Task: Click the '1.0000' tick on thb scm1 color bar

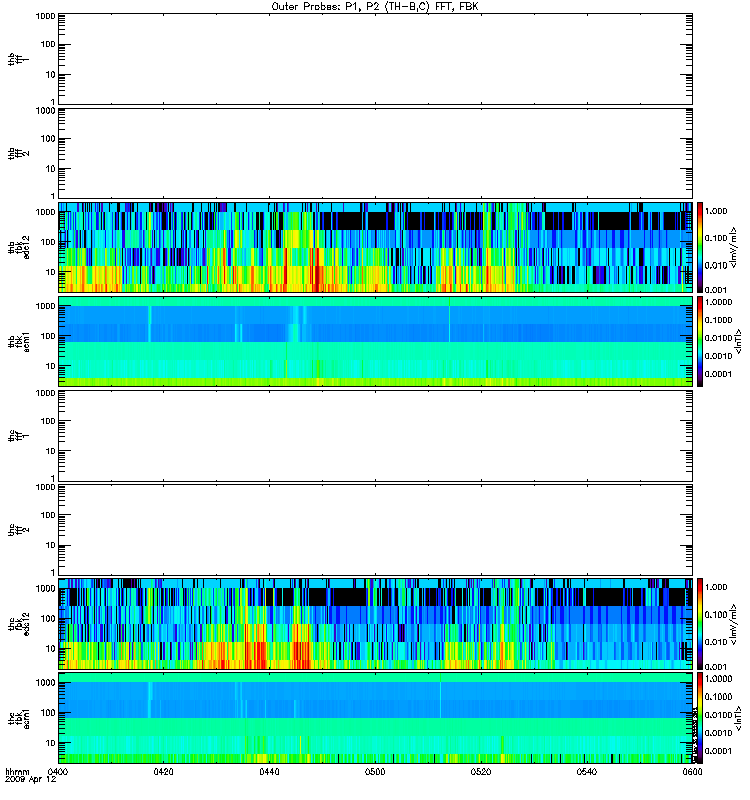Action: pos(718,302)
